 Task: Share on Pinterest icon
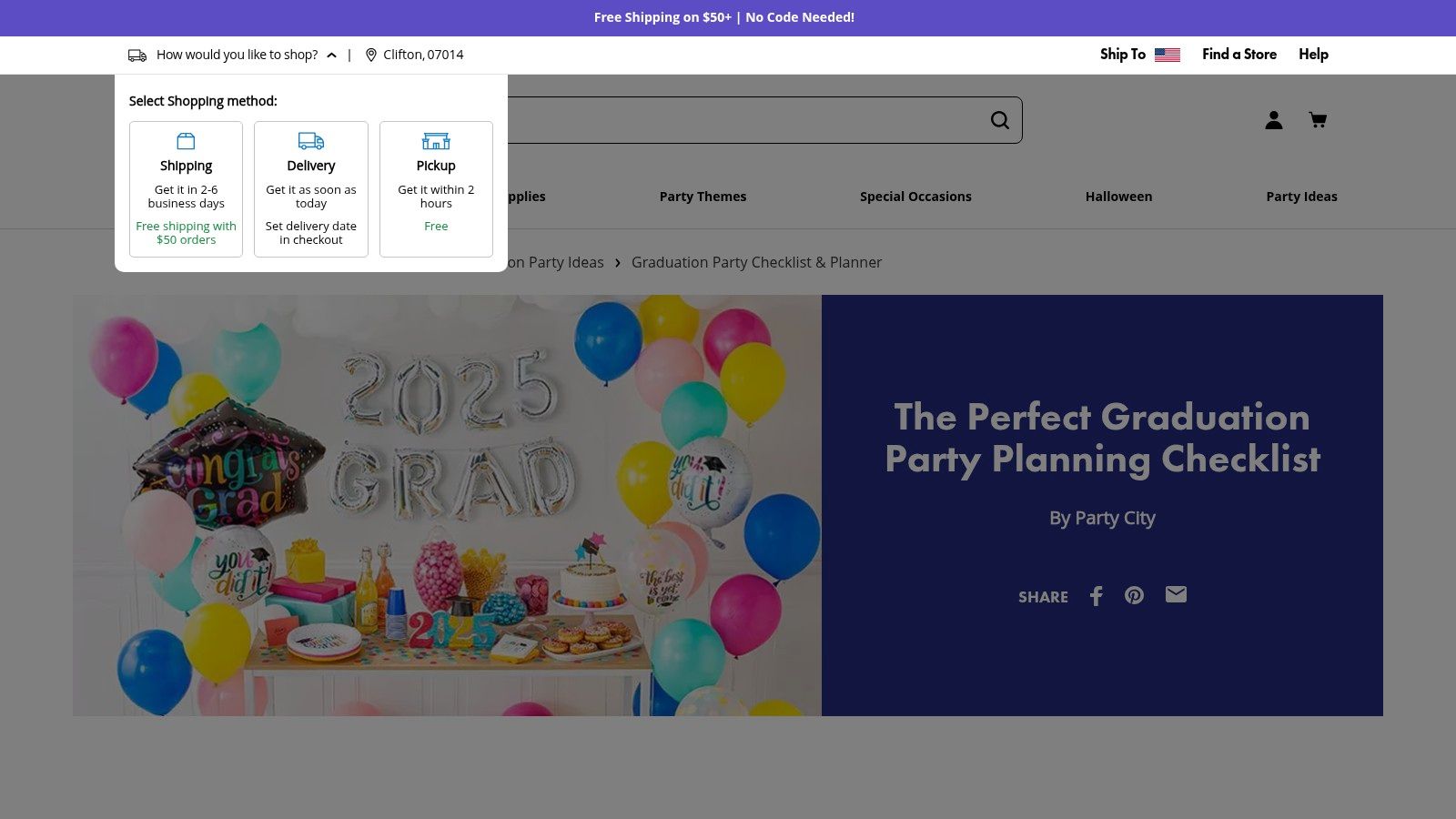pyautogui.click(x=1134, y=595)
